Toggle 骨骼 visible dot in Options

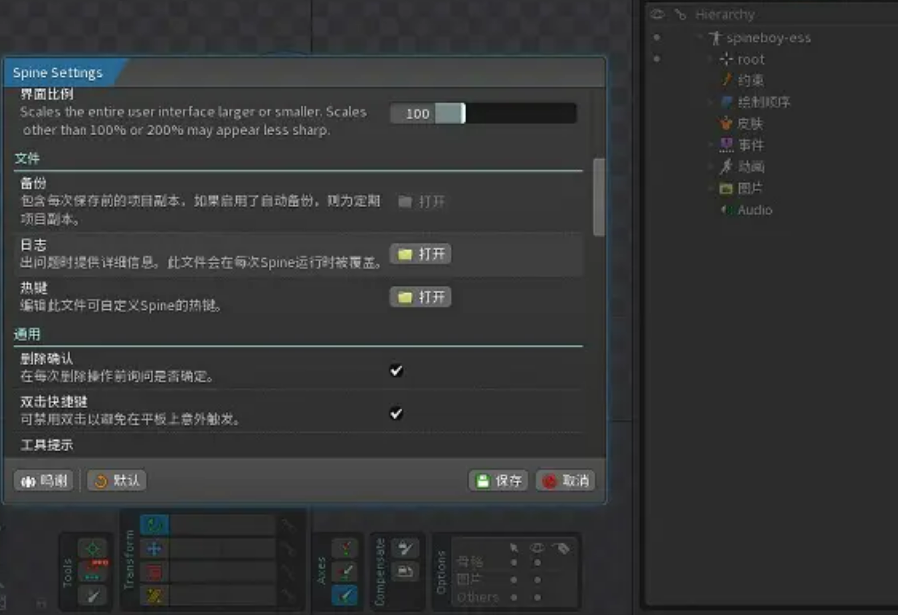(537, 562)
